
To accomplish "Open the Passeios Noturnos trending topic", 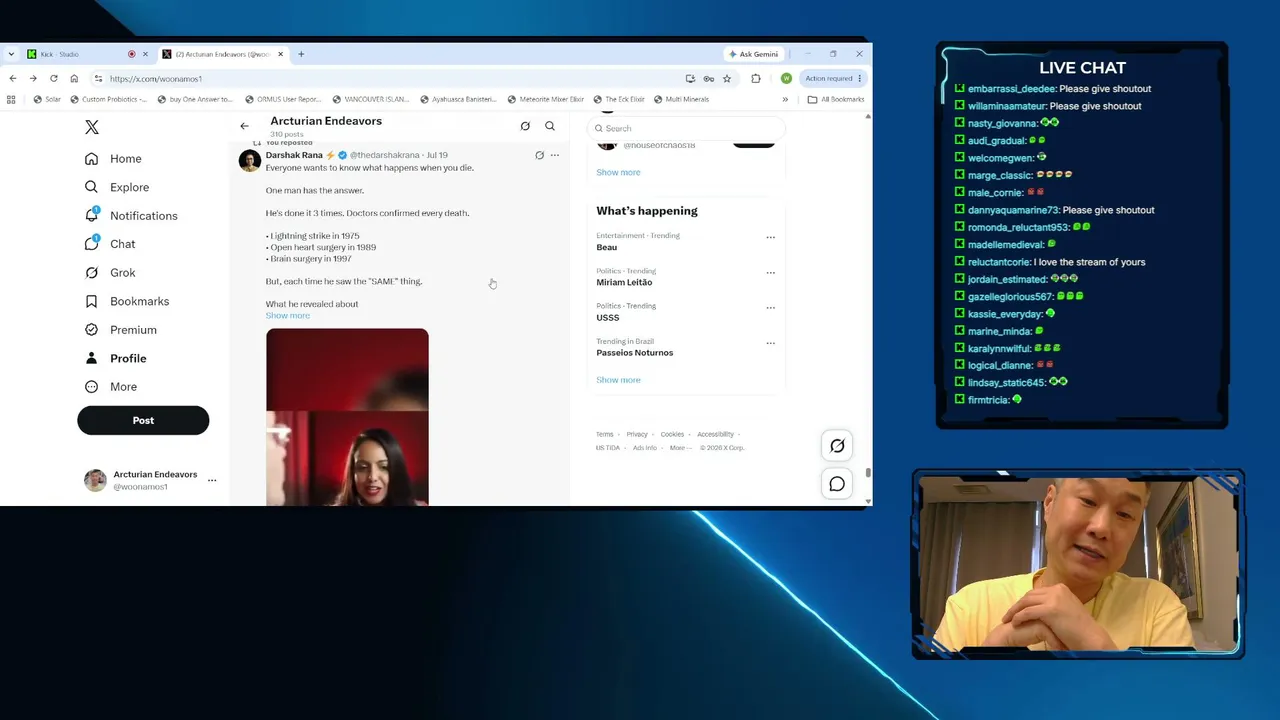I will click(635, 352).
